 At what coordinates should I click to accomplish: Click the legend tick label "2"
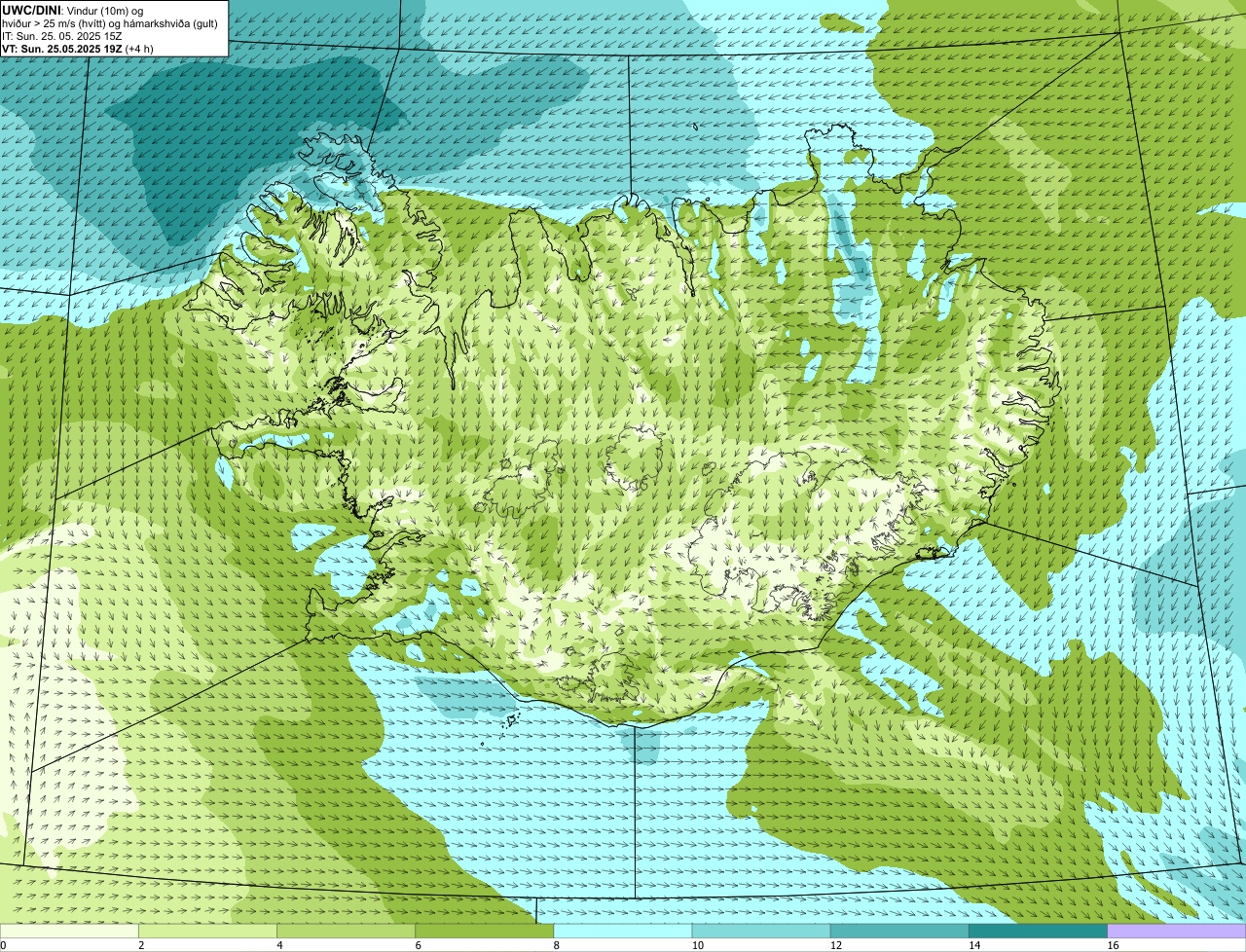[141, 945]
